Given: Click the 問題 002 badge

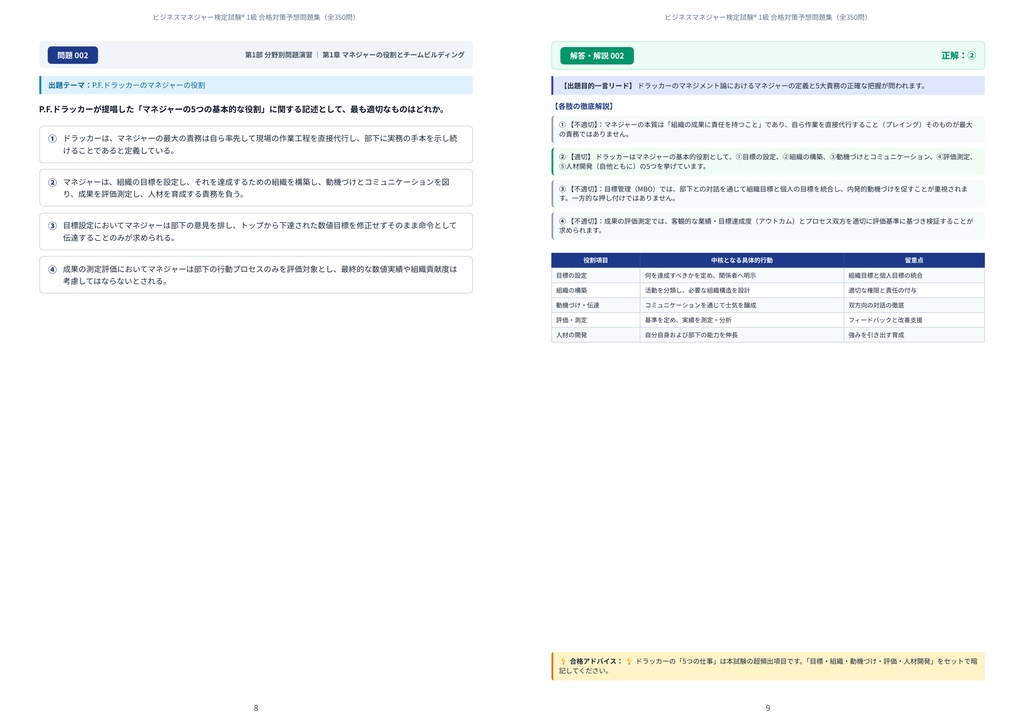Looking at the screenshot, I should pyautogui.click(x=72, y=55).
